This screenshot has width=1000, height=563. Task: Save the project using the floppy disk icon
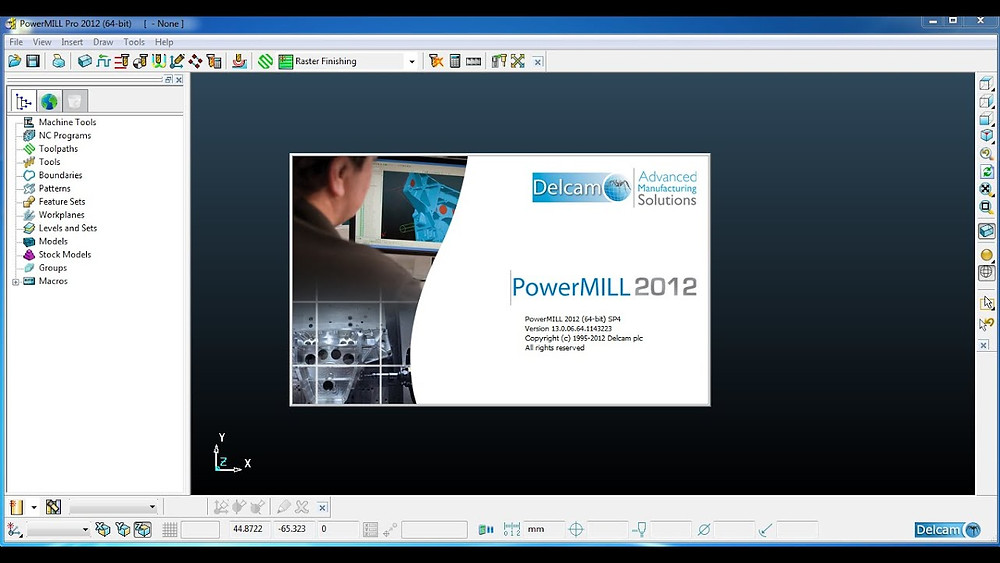pos(33,61)
